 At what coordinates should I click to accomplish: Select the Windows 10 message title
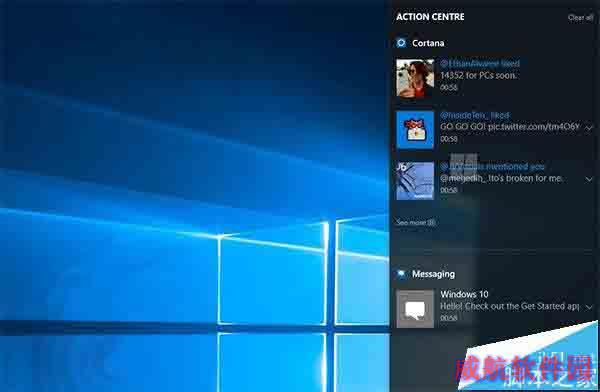pyautogui.click(x=464, y=294)
